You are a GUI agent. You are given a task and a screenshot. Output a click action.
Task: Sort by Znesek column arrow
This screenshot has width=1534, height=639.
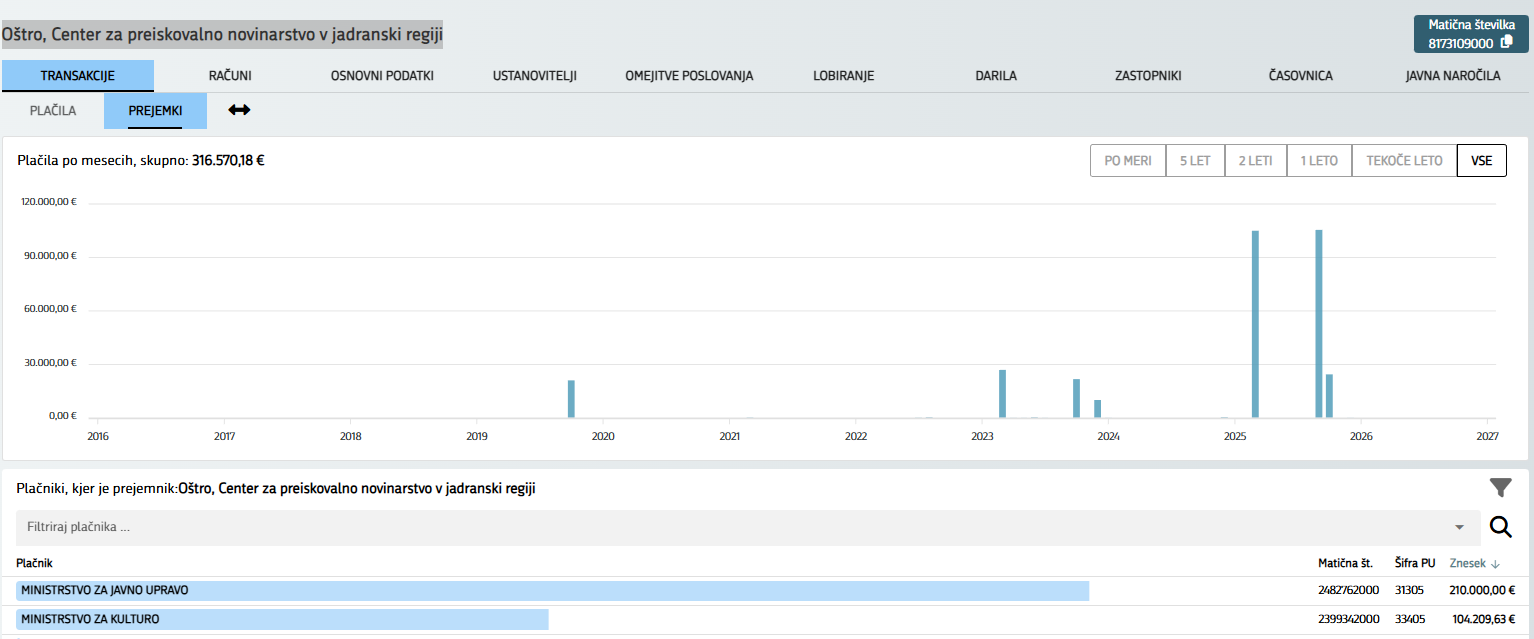[x=1495, y=564]
